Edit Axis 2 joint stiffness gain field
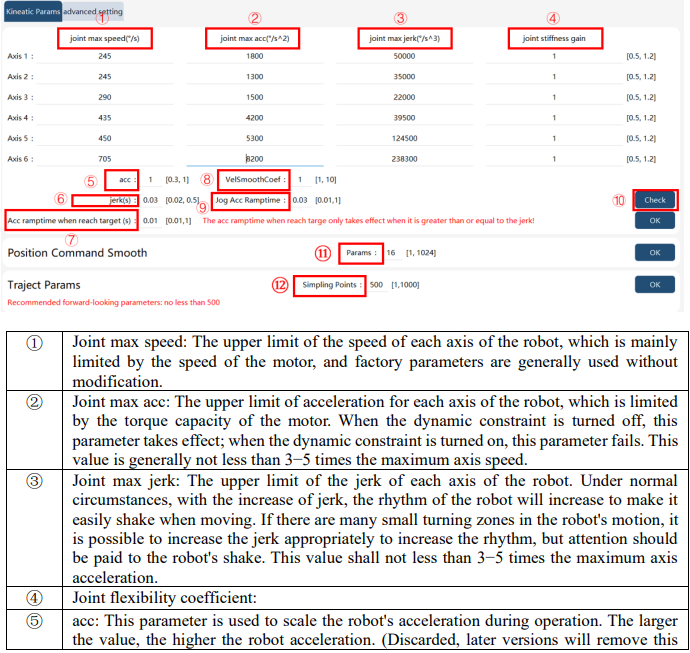 coord(554,77)
